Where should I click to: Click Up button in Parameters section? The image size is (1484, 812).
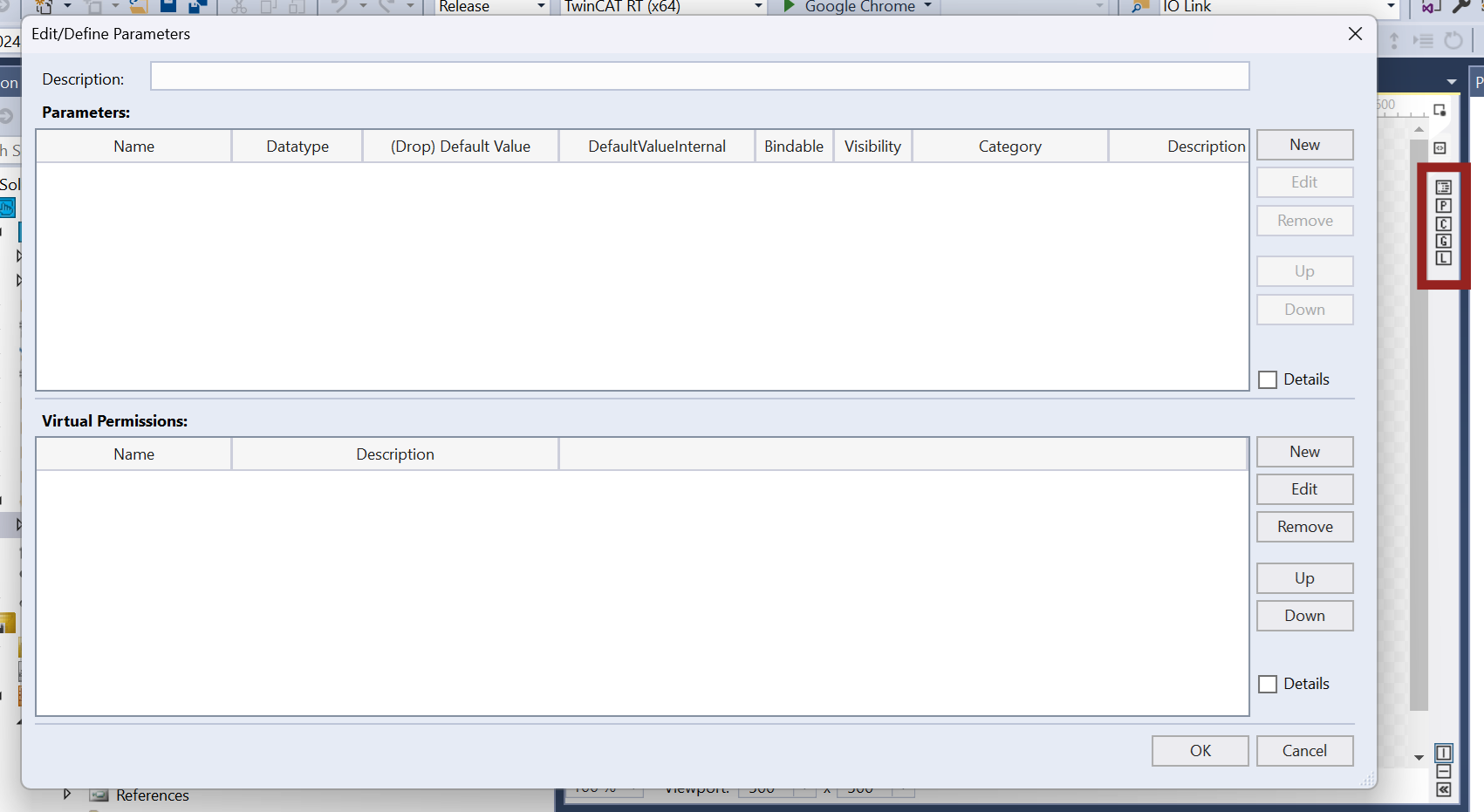point(1305,271)
